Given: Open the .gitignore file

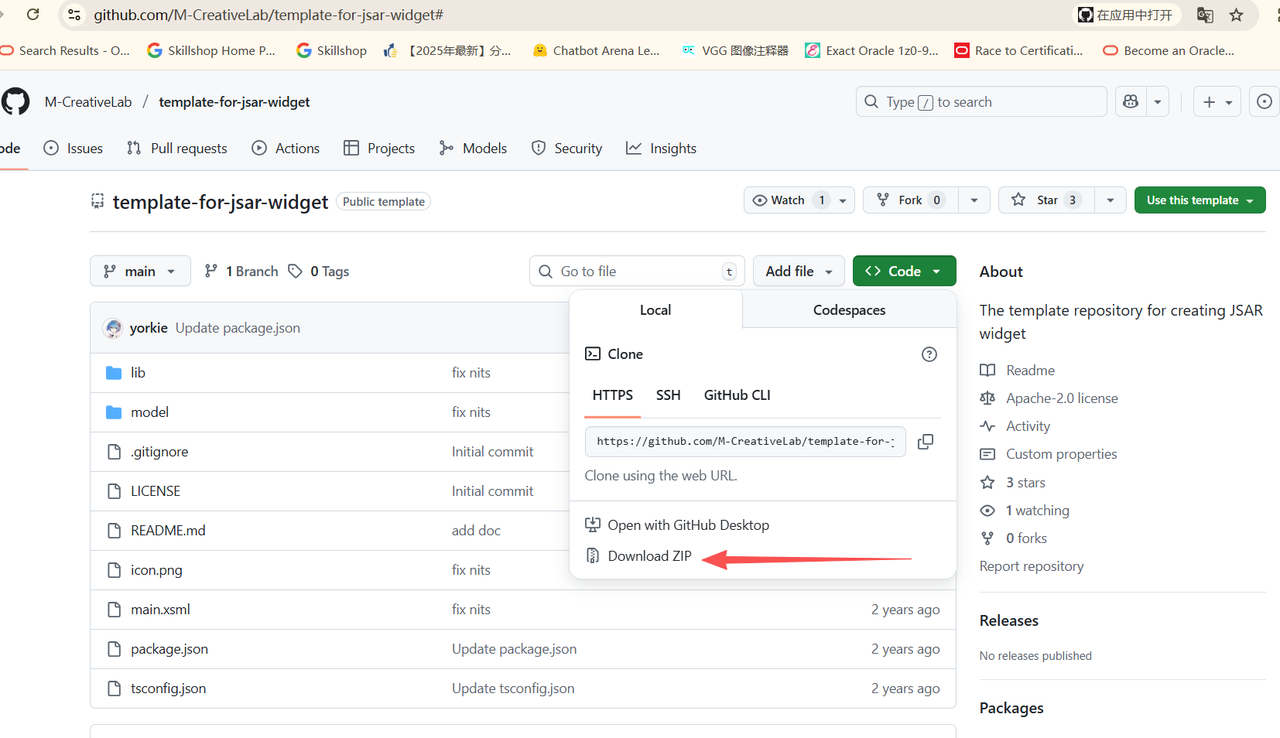Looking at the screenshot, I should click(x=159, y=451).
